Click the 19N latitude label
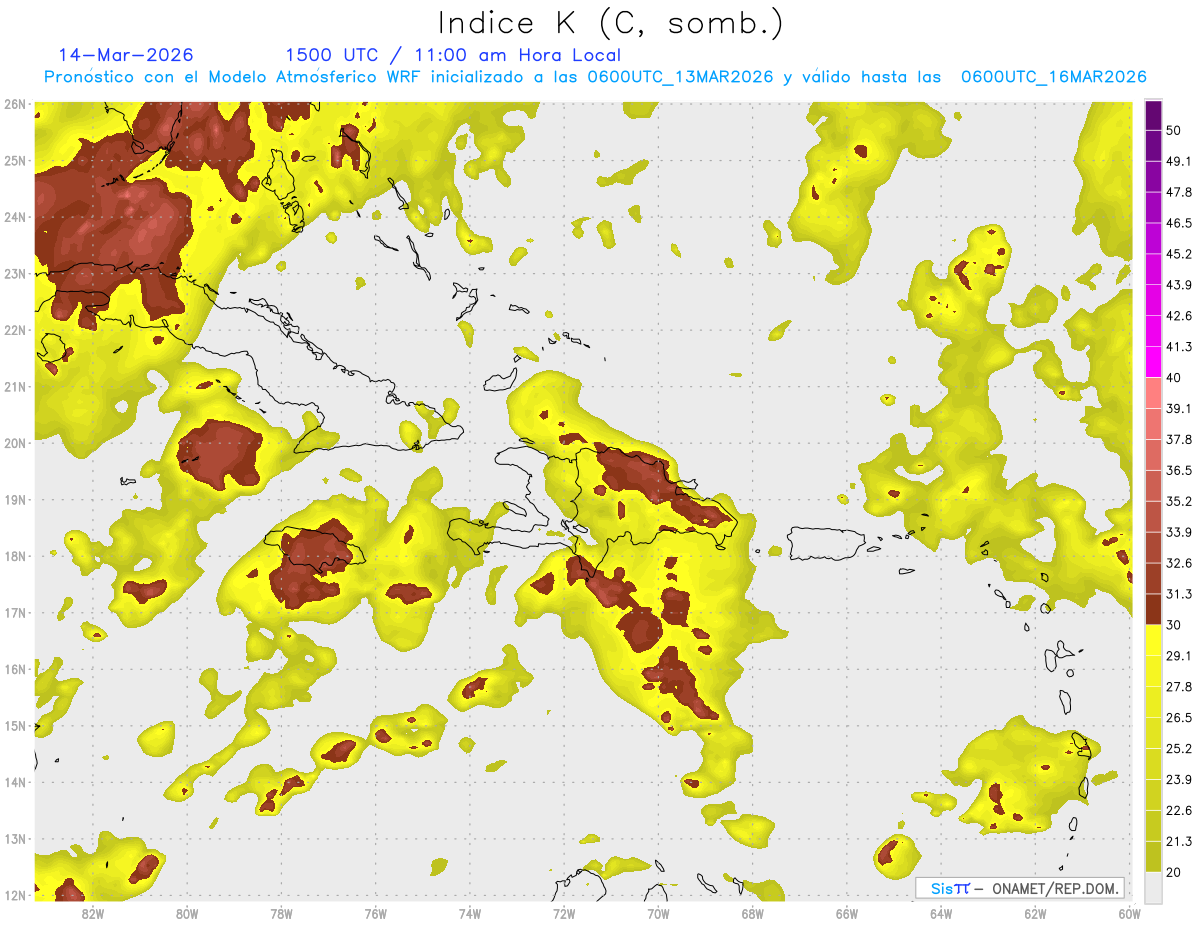Viewport: 1200px width, 927px height. (x=15, y=499)
